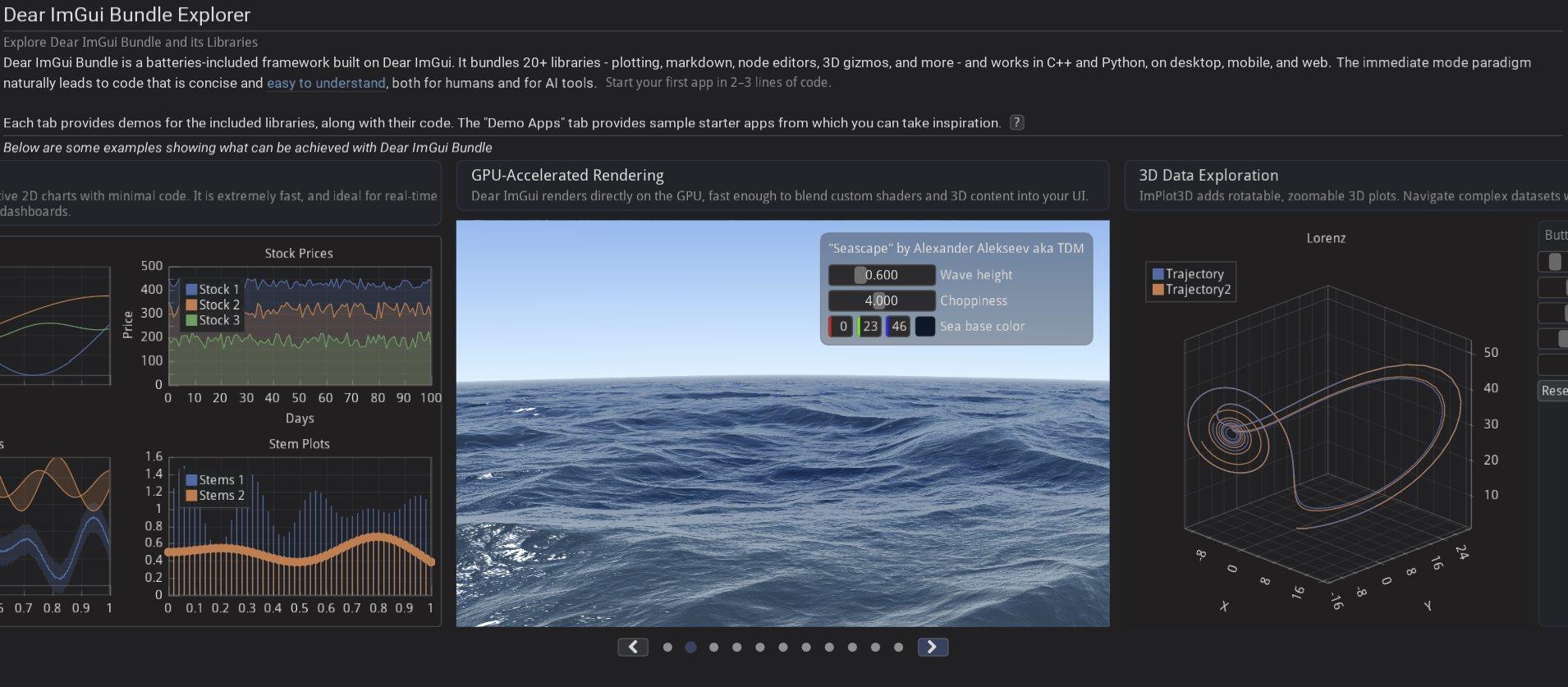Hide Stems 2 via legend entry

pos(215,495)
